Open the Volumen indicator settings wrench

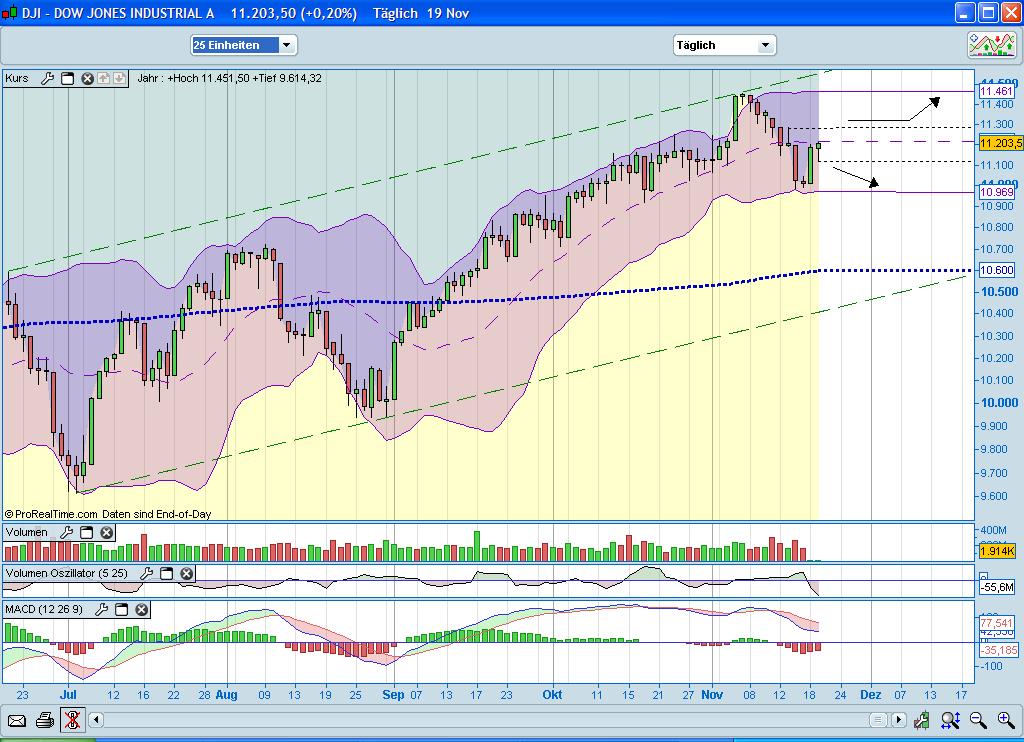(66, 532)
